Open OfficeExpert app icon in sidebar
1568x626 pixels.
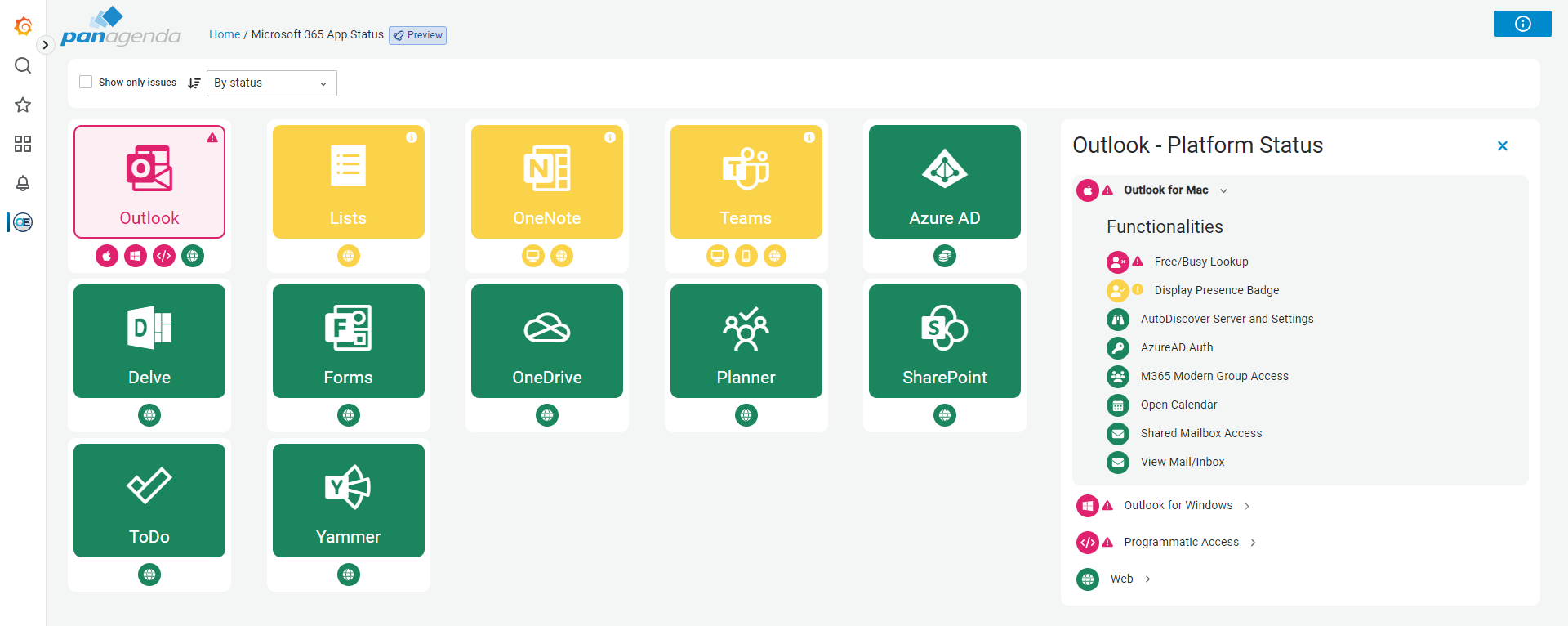coord(23,222)
